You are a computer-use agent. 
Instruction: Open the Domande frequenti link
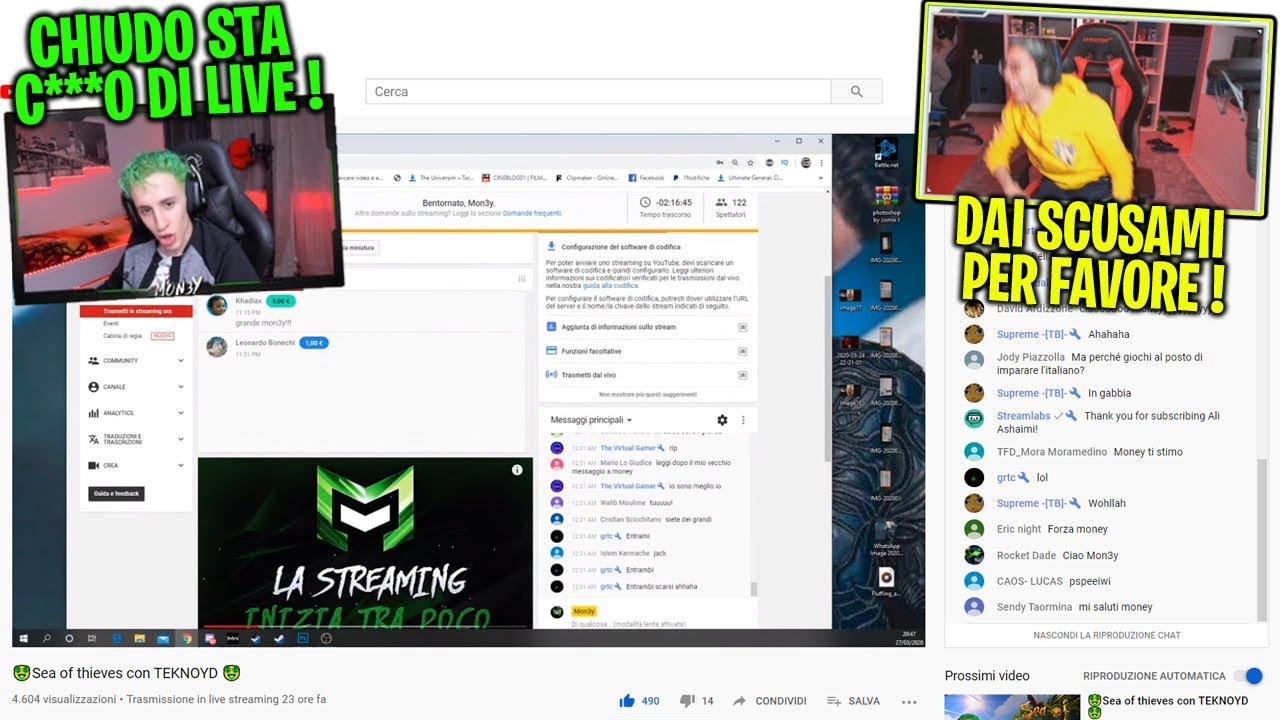tap(532, 213)
